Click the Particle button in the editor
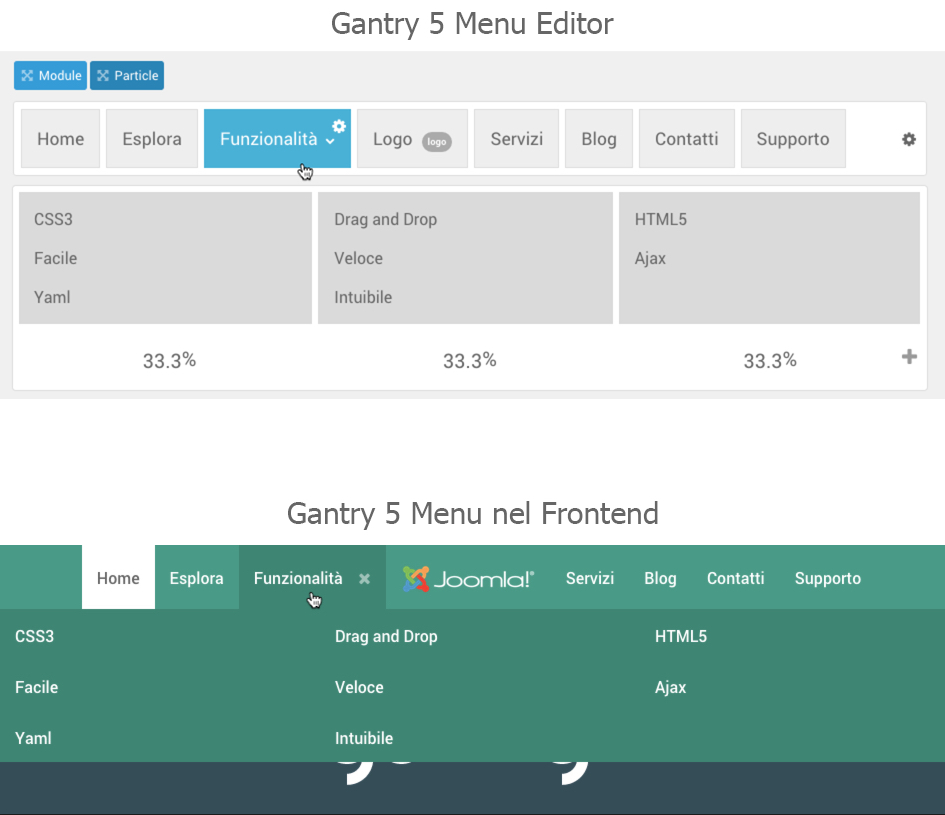This screenshot has width=945, height=815. (127, 75)
